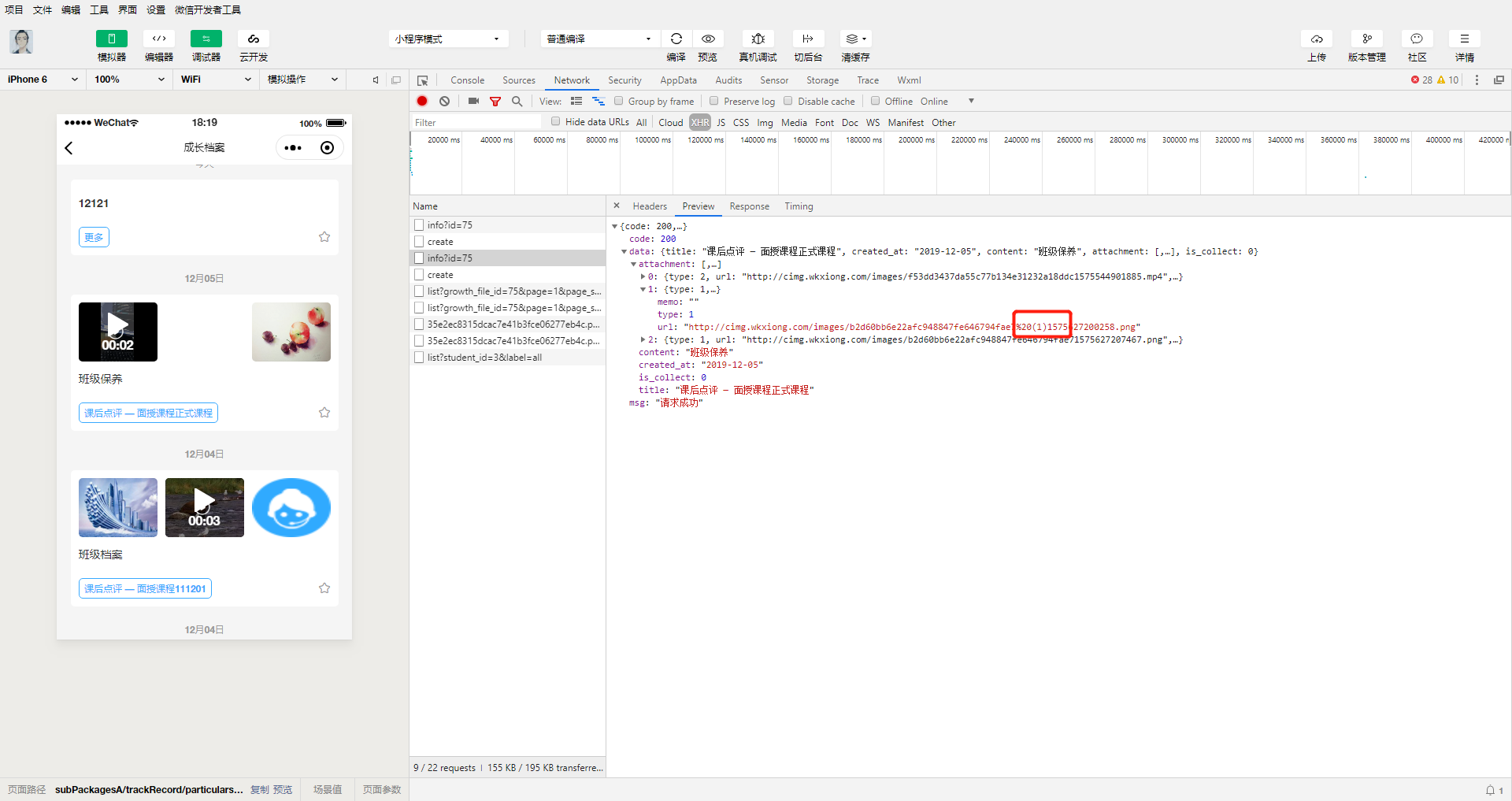Check the Hide data URLs checkbox
Viewport: 1512px width, 801px height.
[x=555, y=121]
